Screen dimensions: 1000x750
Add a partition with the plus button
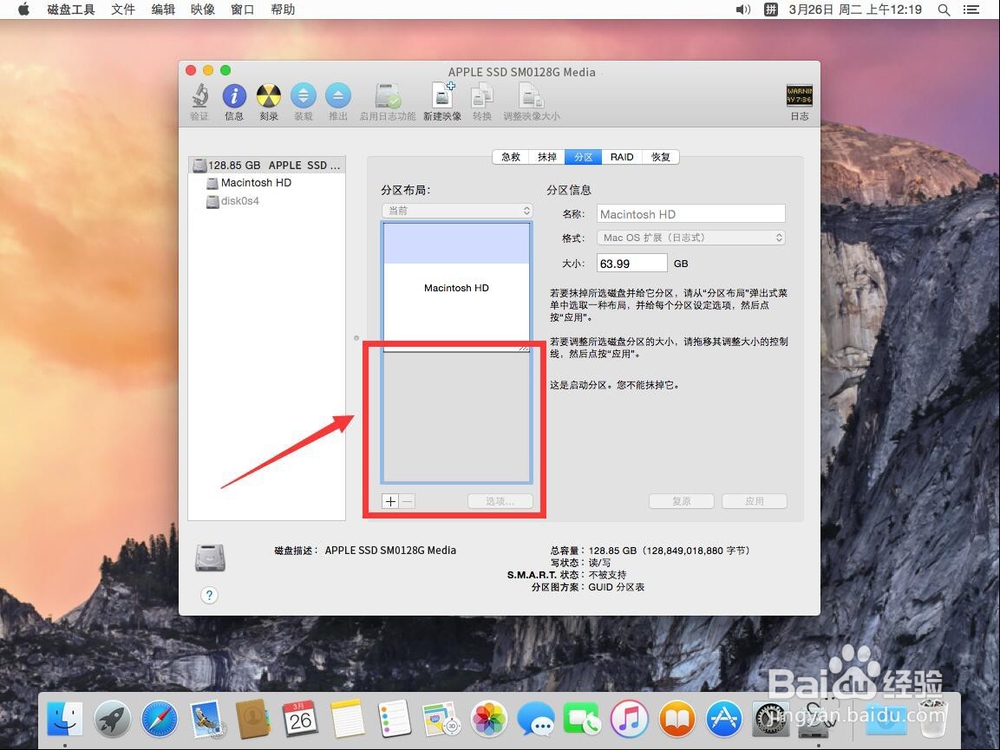pos(390,501)
